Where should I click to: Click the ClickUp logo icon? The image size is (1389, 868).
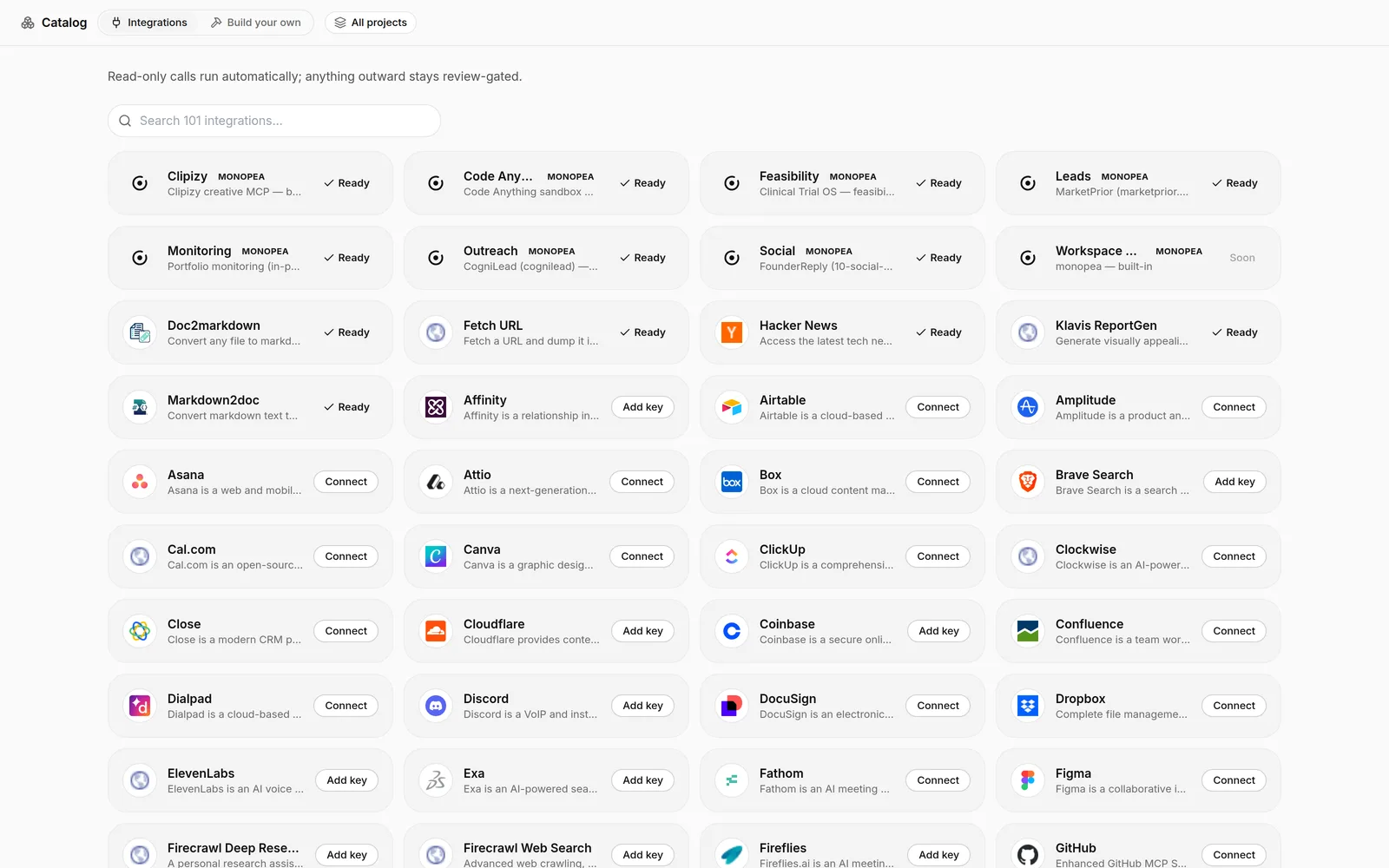732,556
